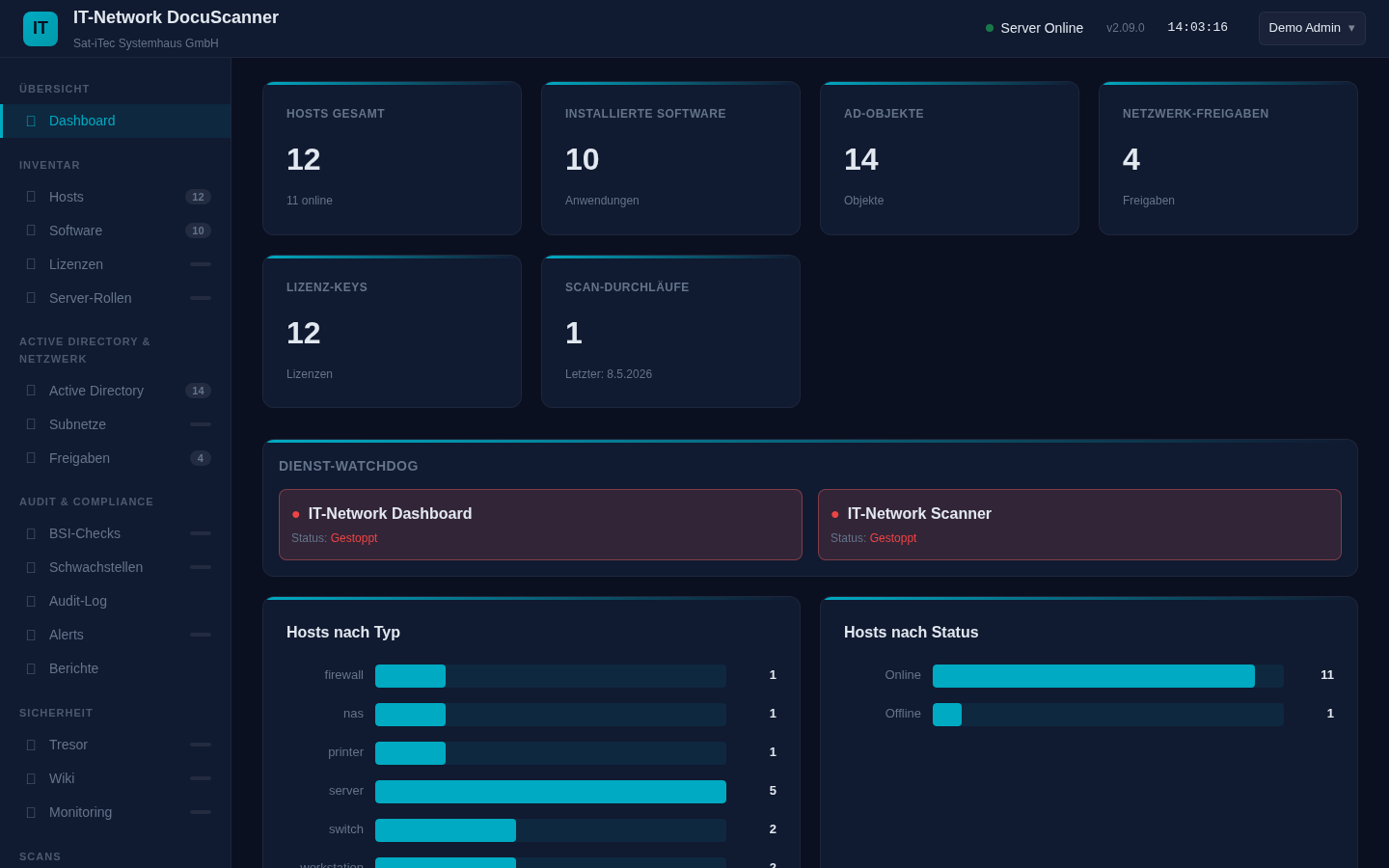1389x868 pixels.
Task: Go to Freigaben page
Action: point(116,458)
